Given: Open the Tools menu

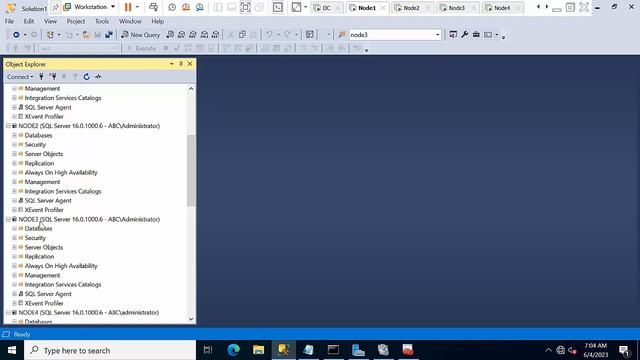Looking at the screenshot, I should click(102, 21).
